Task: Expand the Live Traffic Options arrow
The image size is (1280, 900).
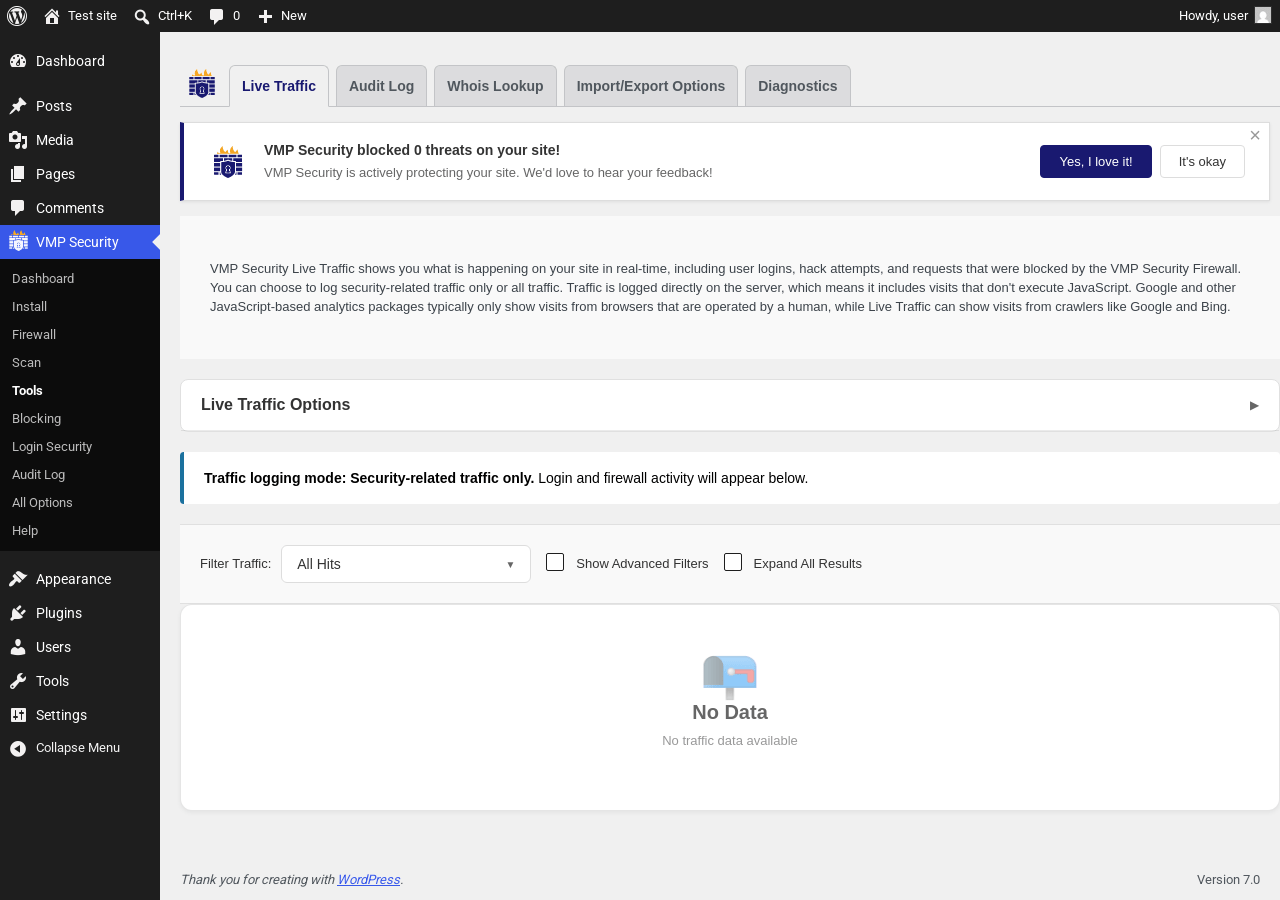Action: (x=1254, y=405)
